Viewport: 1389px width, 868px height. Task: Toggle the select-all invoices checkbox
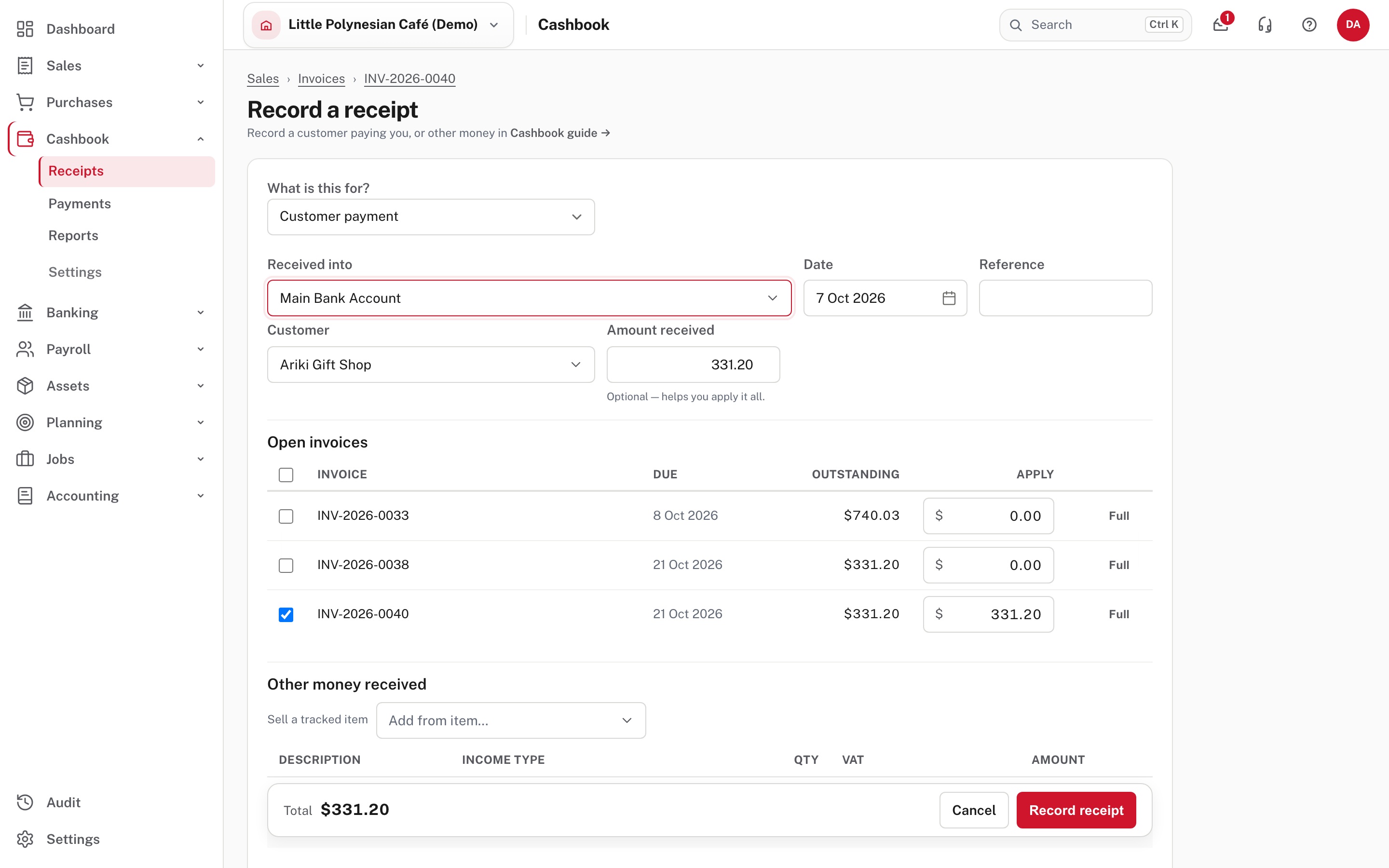pyautogui.click(x=286, y=475)
